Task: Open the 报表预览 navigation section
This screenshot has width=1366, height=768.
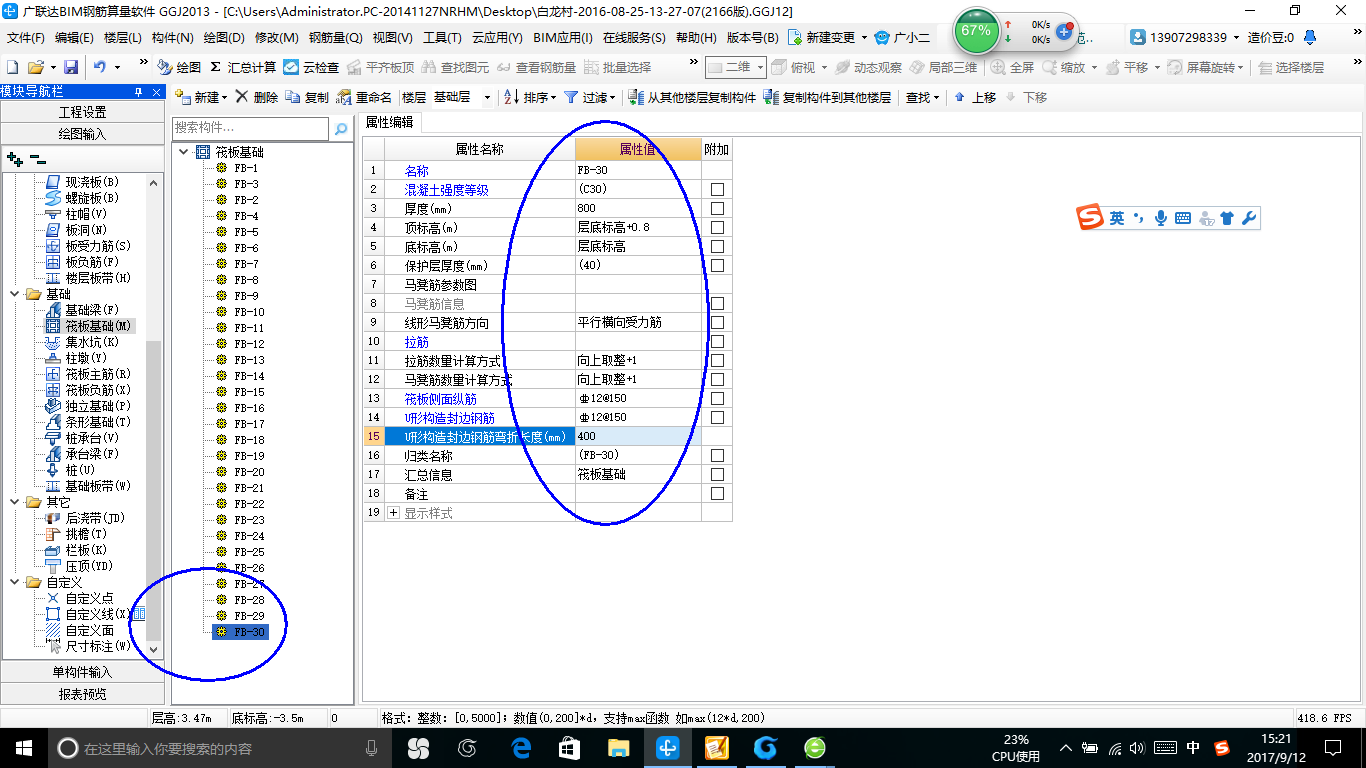Action: coord(82,694)
